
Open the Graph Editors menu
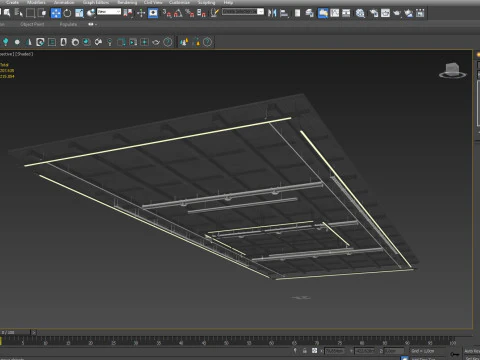pos(96,2)
